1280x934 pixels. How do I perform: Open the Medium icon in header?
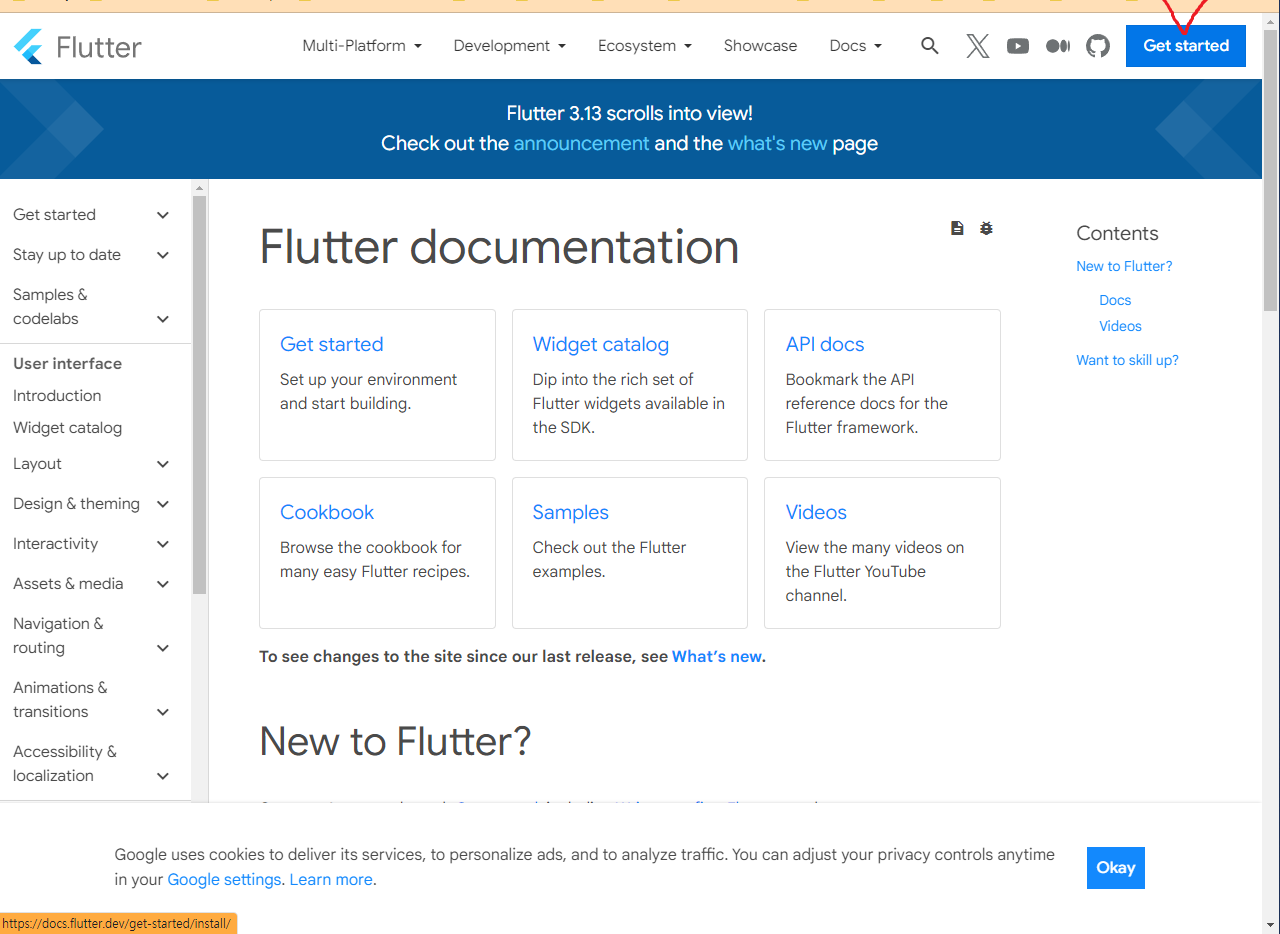pos(1058,46)
